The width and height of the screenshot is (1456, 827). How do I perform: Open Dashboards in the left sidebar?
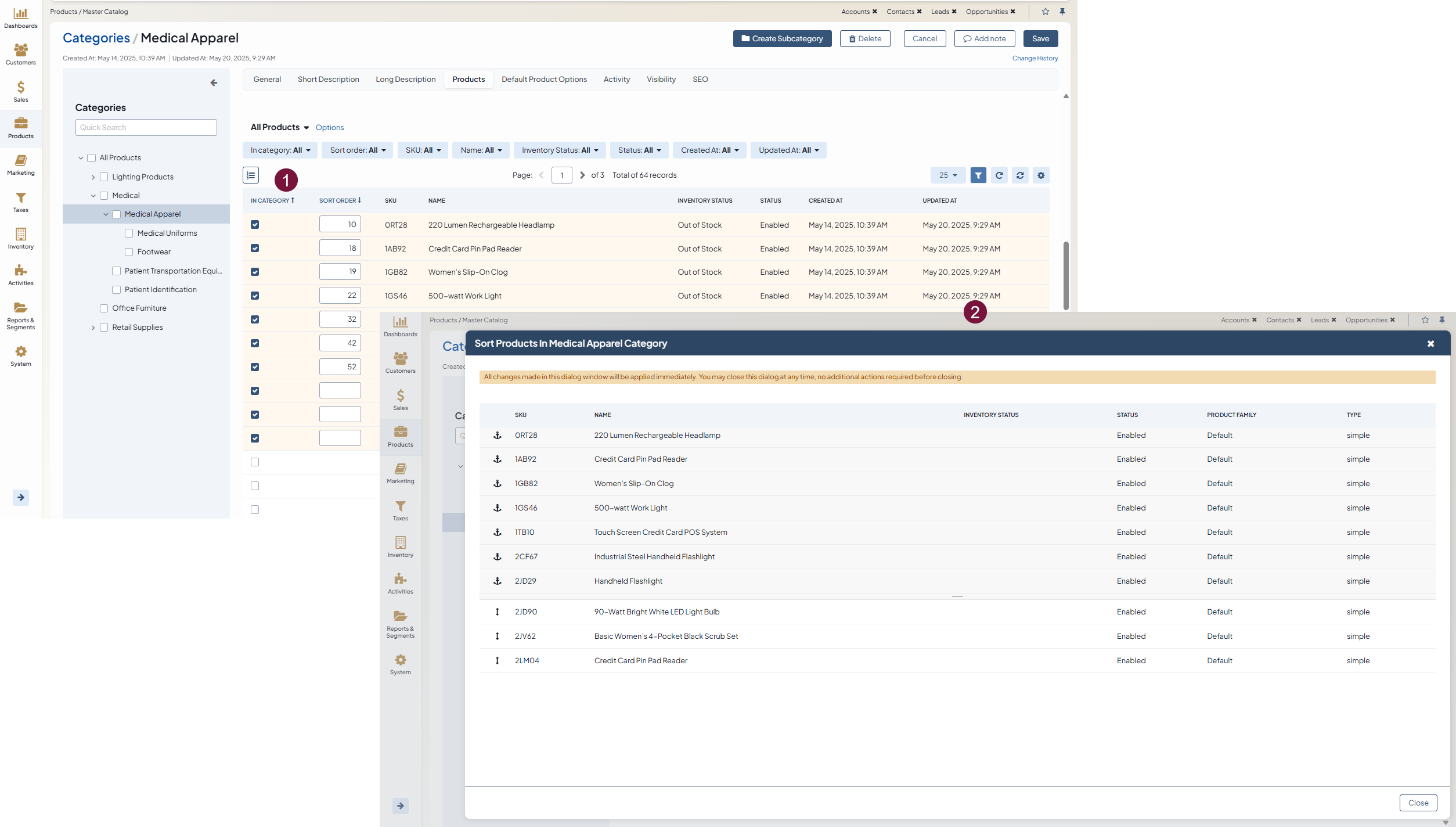pos(20,17)
